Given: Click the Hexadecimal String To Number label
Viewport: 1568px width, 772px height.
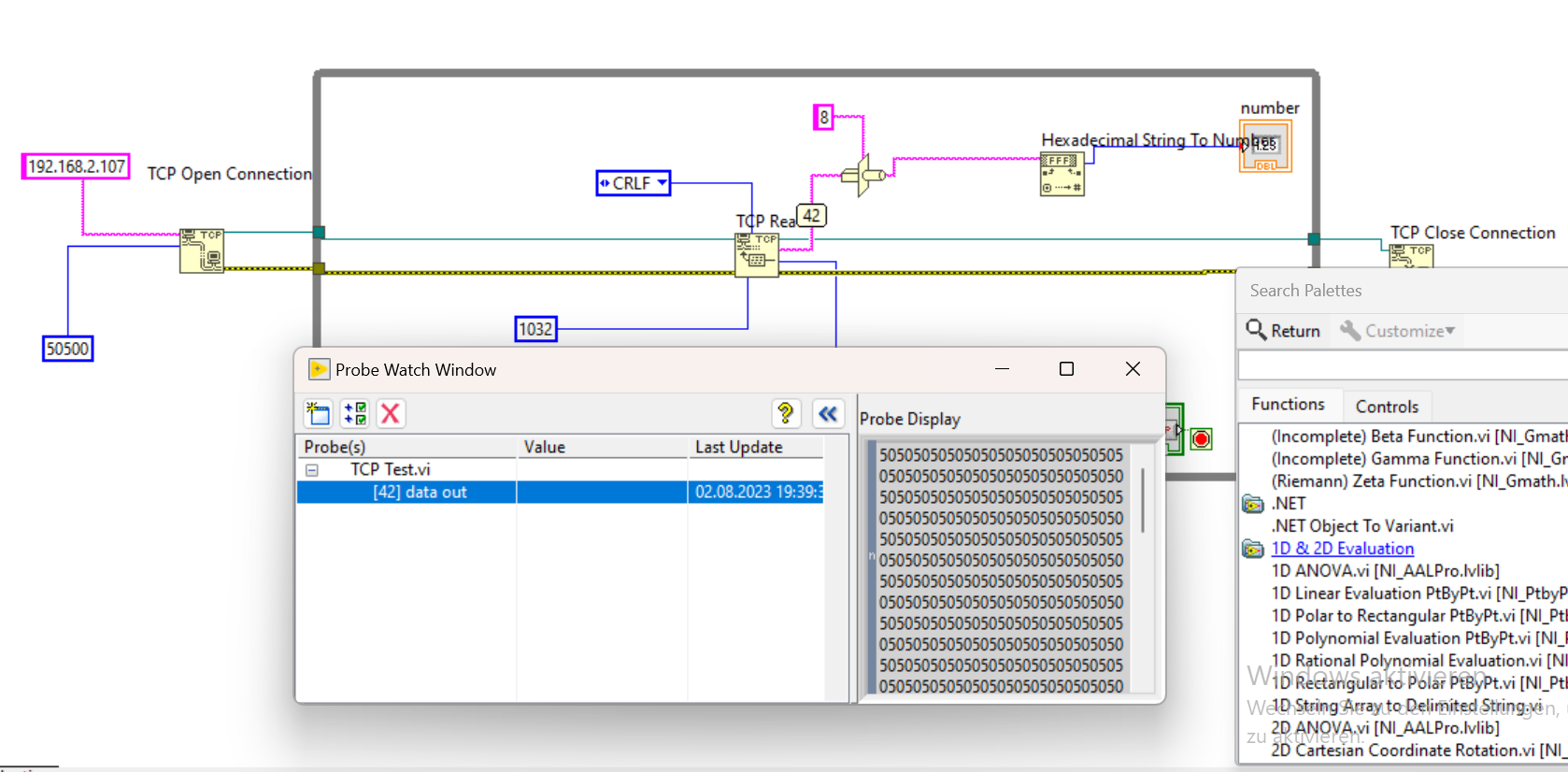Looking at the screenshot, I should click(1158, 140).
